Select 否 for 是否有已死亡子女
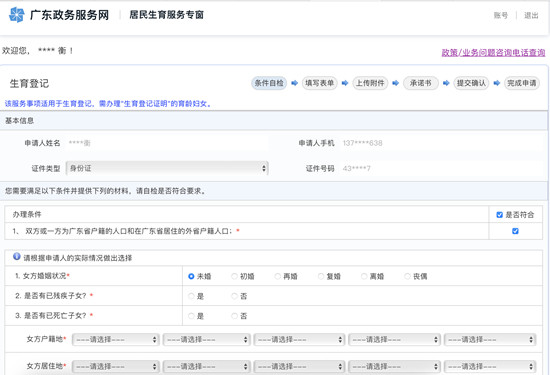Image resolution: width=550 pixels, height=375 pixels. (x=234, y=316)
